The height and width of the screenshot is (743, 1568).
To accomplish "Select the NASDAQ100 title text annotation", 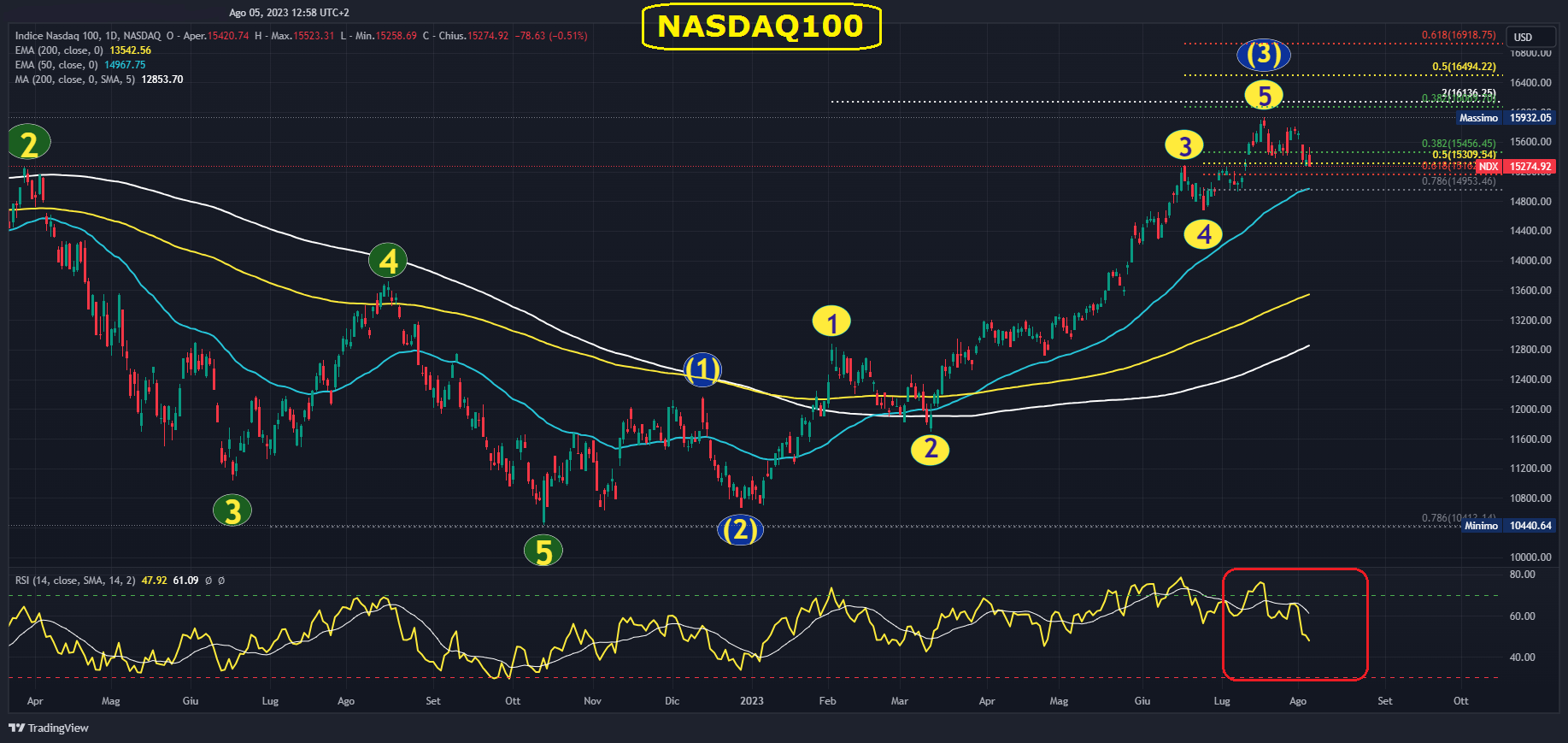I will click(761, 27).
